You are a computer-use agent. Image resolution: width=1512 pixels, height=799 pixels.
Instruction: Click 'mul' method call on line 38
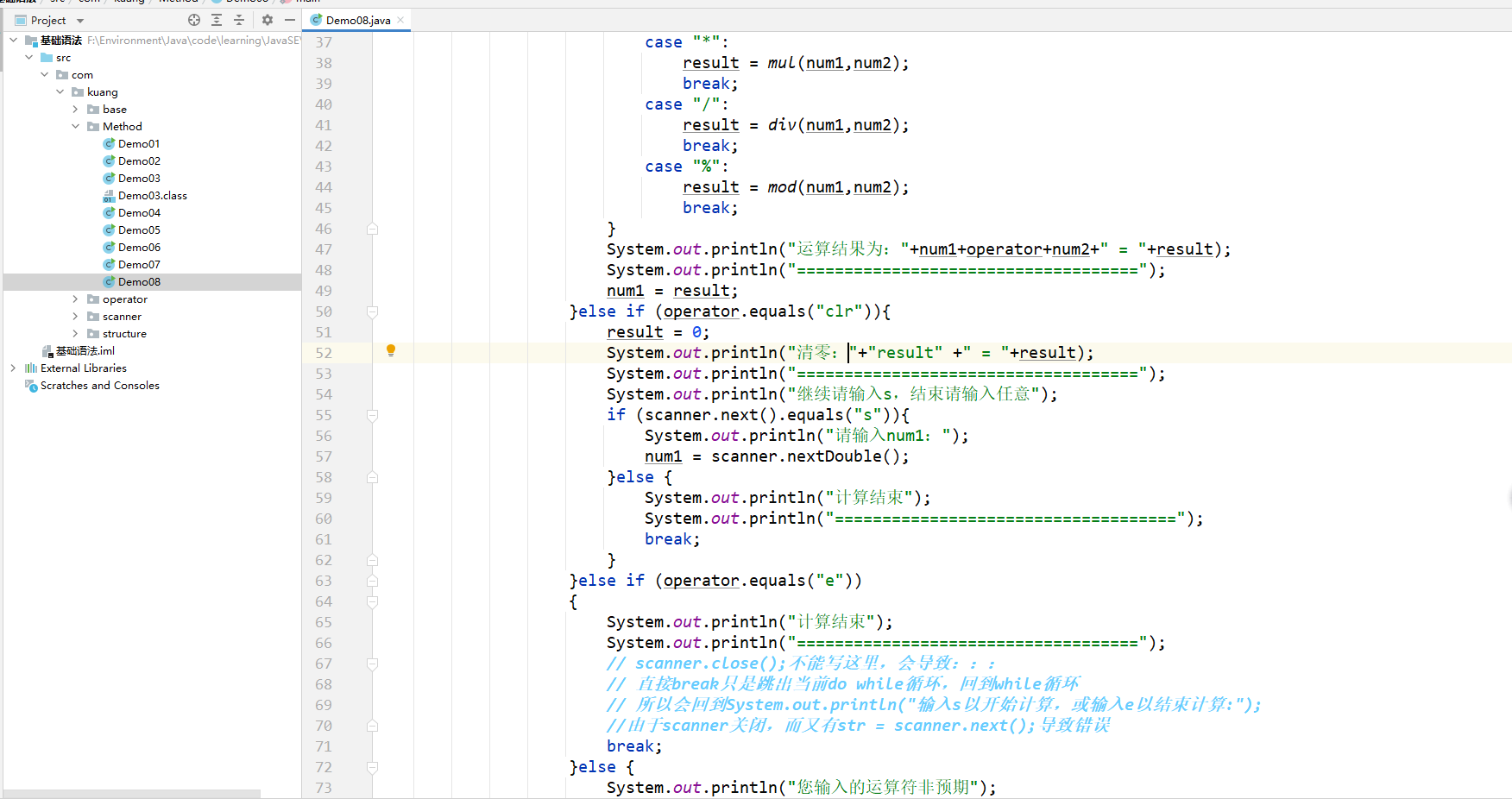tap(781, 63)
